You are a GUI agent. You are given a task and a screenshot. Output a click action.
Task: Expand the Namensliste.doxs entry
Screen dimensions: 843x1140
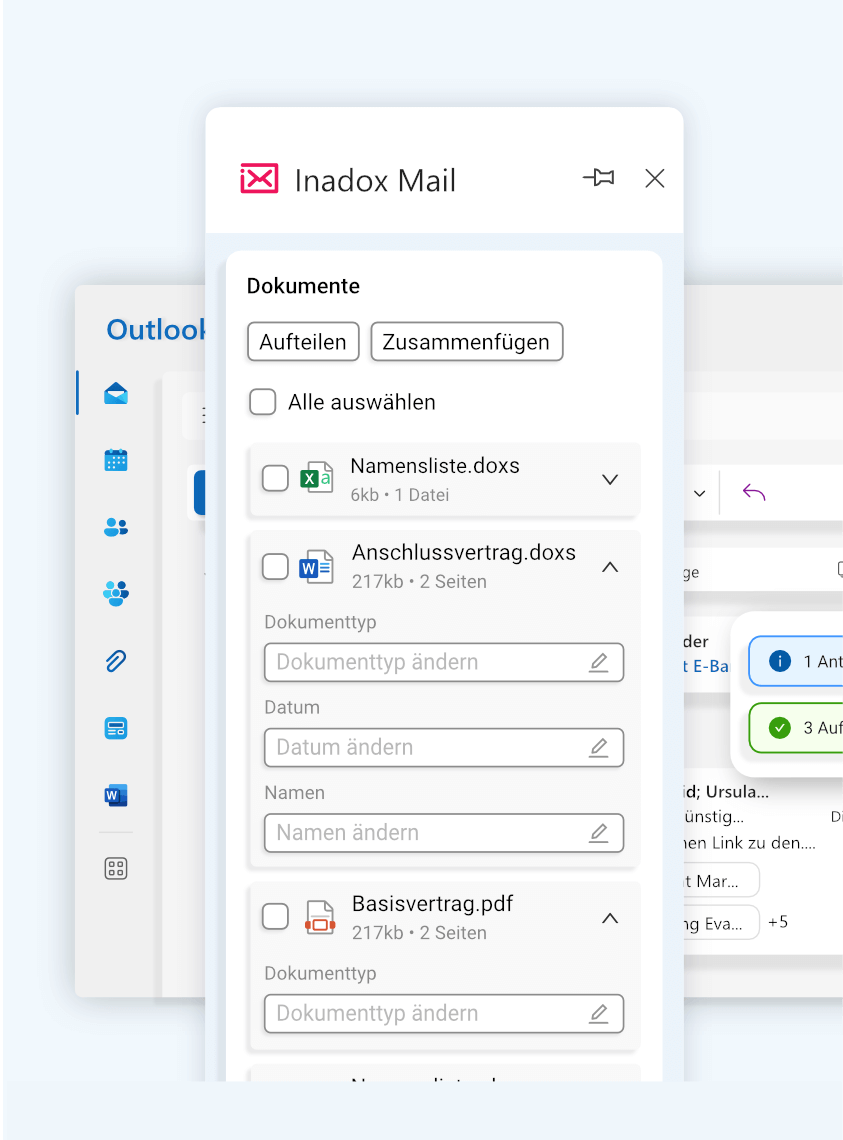[610, 479]
